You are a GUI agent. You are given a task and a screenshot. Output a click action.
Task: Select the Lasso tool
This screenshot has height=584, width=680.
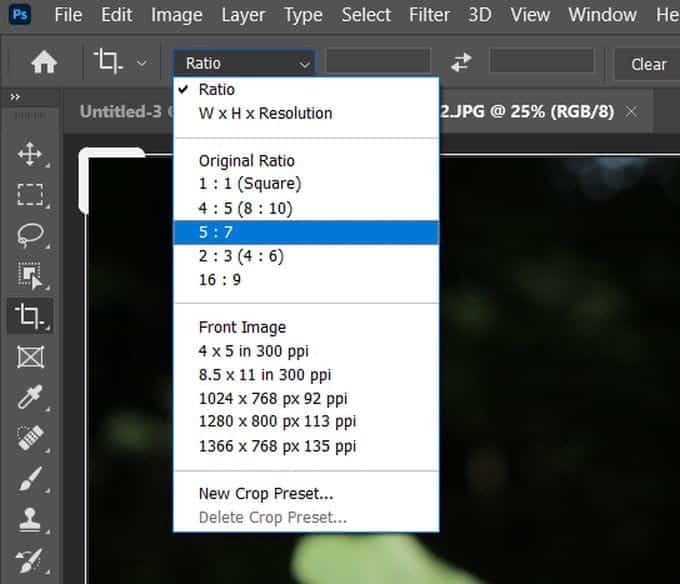coord(30,235)
